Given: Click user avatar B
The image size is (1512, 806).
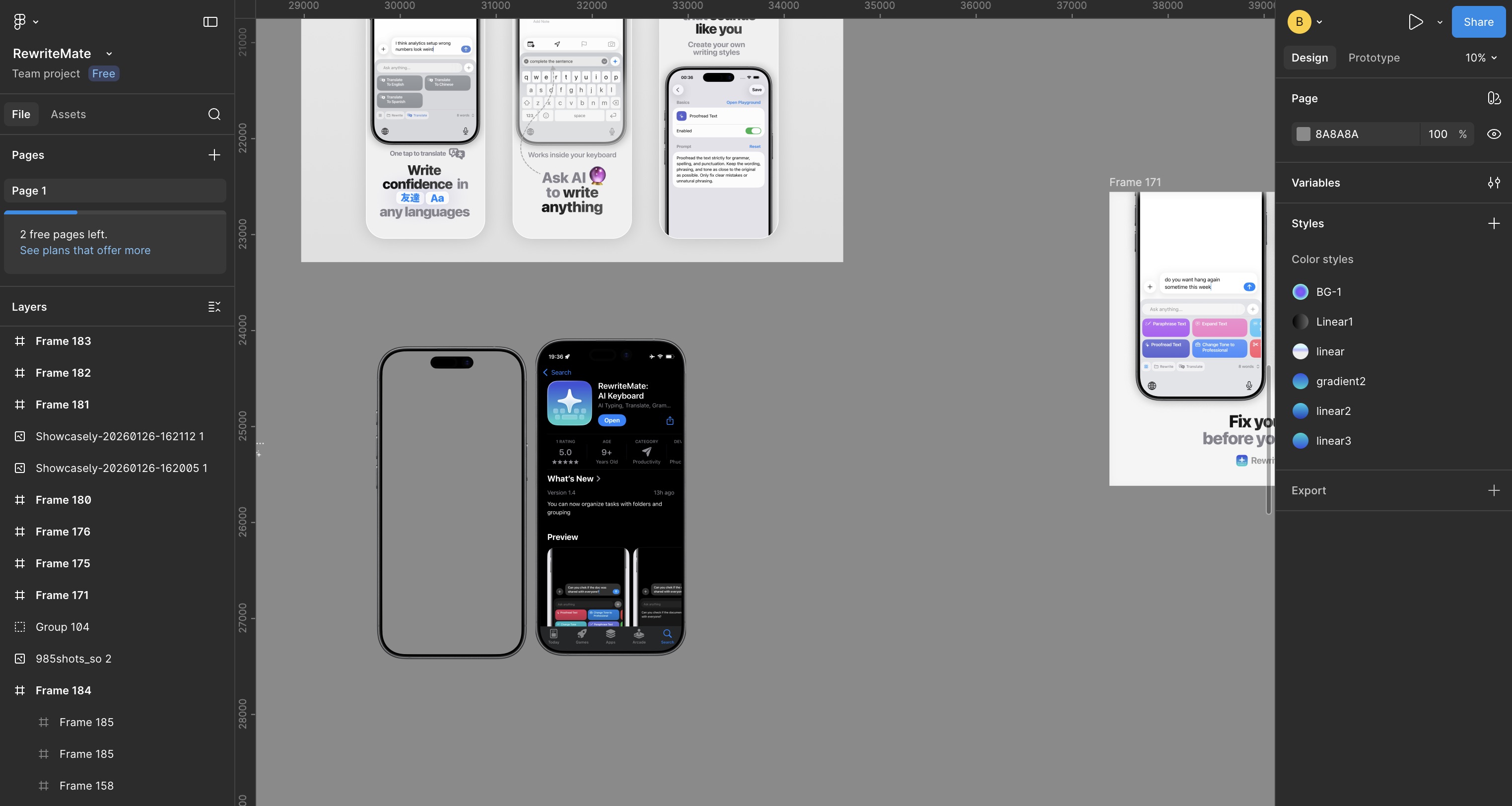Looking at the screenshot, I should click(x=1300, y=22).
